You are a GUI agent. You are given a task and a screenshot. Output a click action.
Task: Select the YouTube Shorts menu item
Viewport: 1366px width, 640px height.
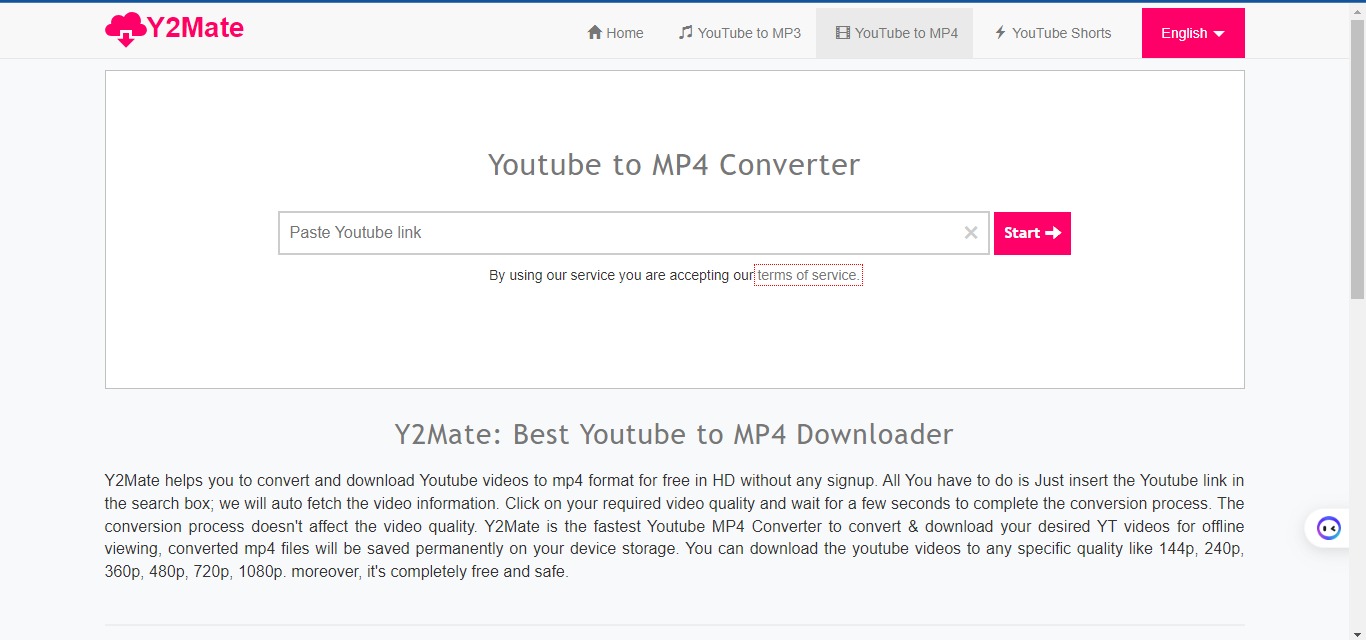(1061, 32)
